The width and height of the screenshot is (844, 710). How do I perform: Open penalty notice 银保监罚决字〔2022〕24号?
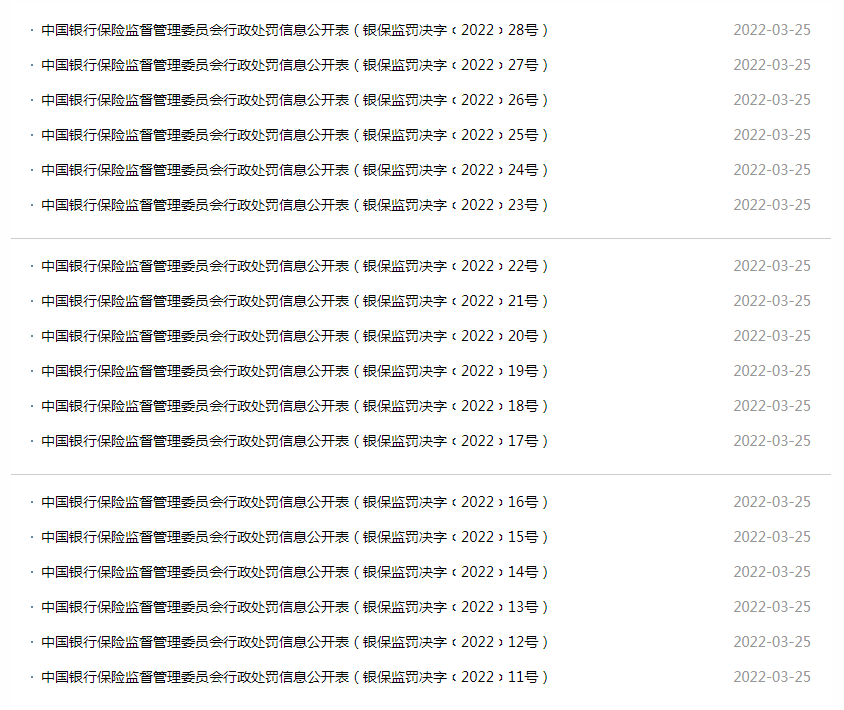click(294, 170)
